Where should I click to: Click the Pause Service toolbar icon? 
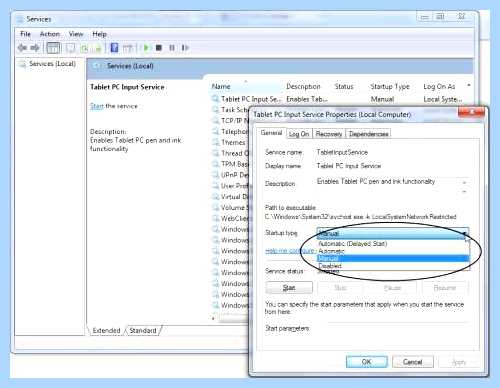[172, 48]
